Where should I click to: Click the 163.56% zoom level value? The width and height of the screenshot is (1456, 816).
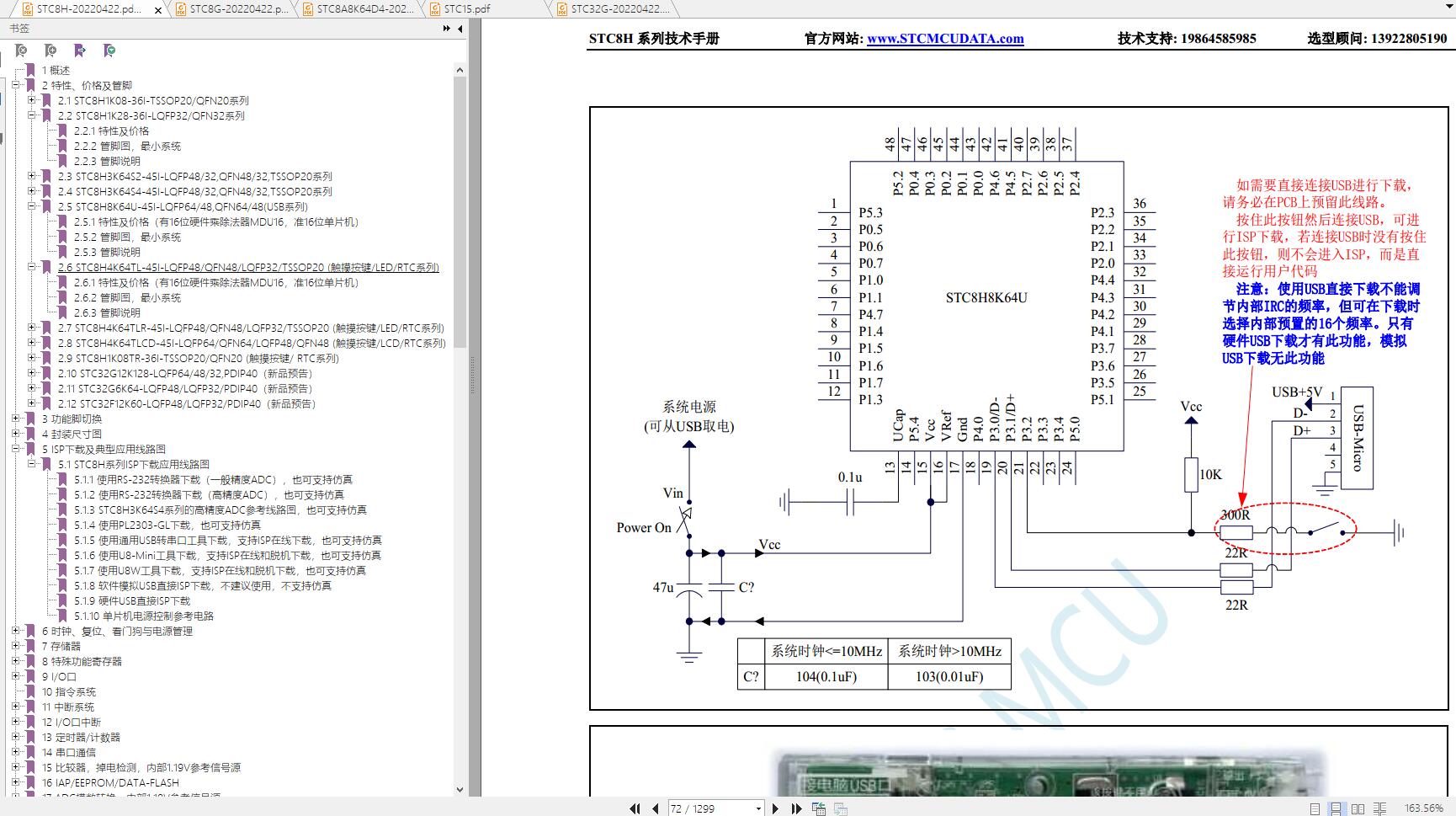tap(1423, 808)
